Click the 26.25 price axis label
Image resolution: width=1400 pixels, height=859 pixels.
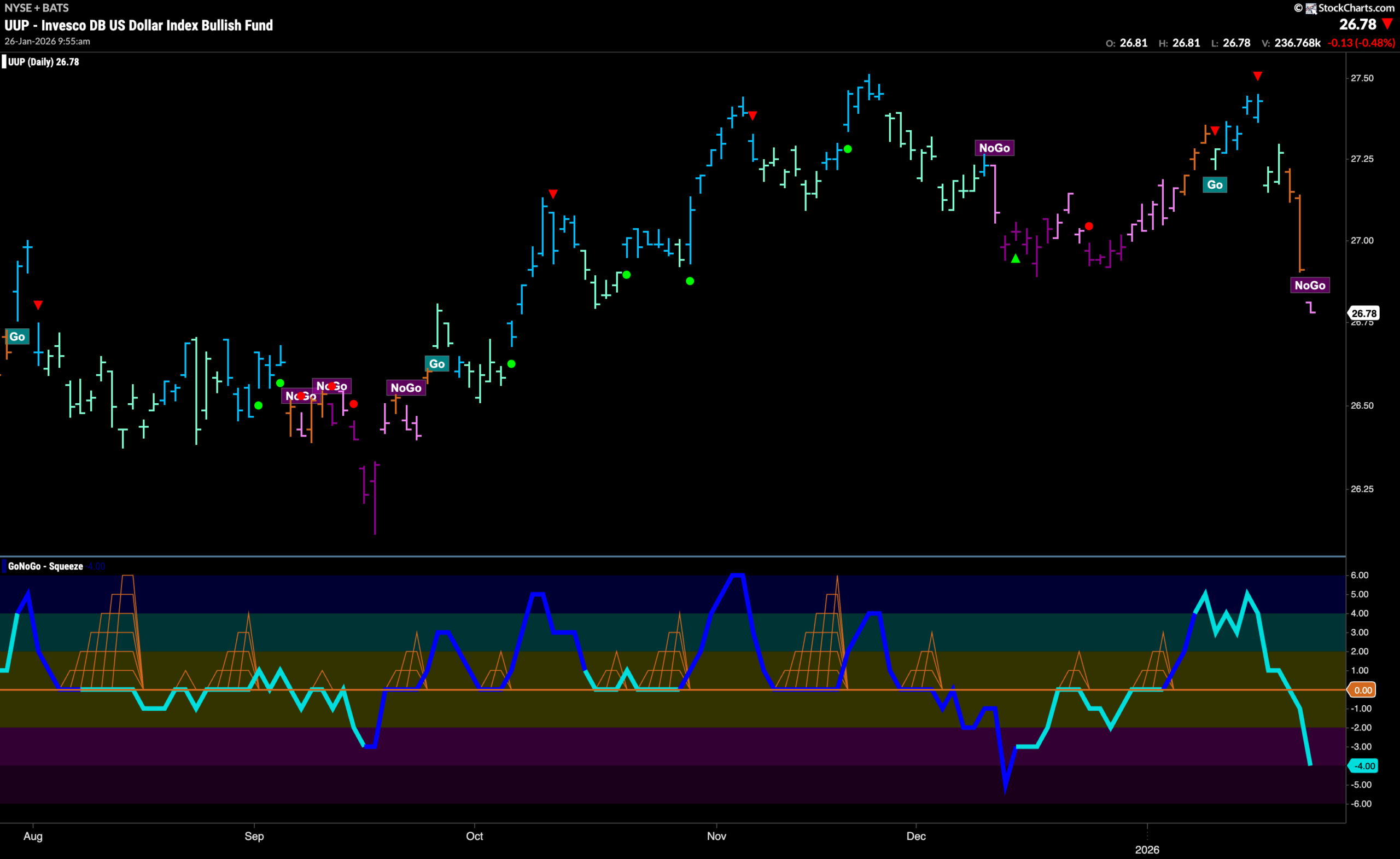click(1362, 489)
